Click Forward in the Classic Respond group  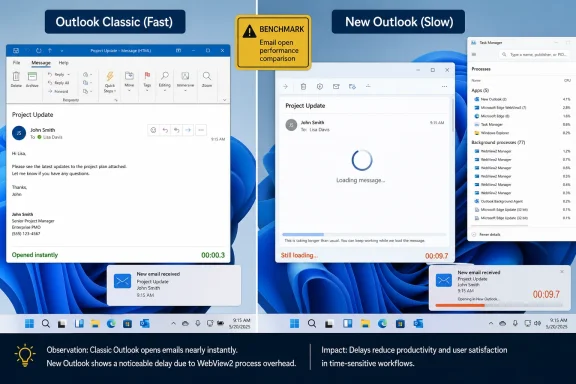pos(58,91)
